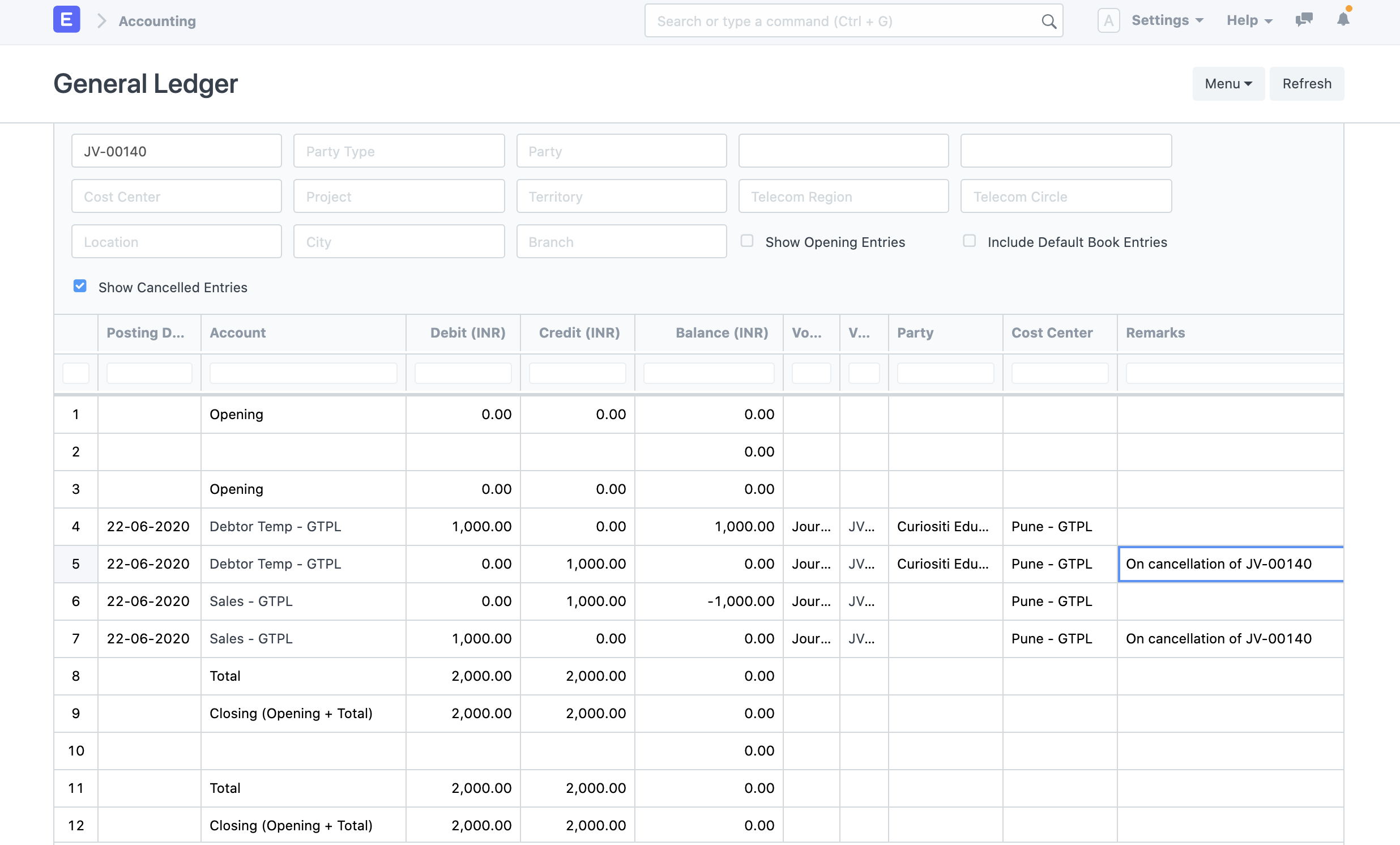Click the Refresh button
This screenshot has width=1400, height=845.
coord(1306,83)
